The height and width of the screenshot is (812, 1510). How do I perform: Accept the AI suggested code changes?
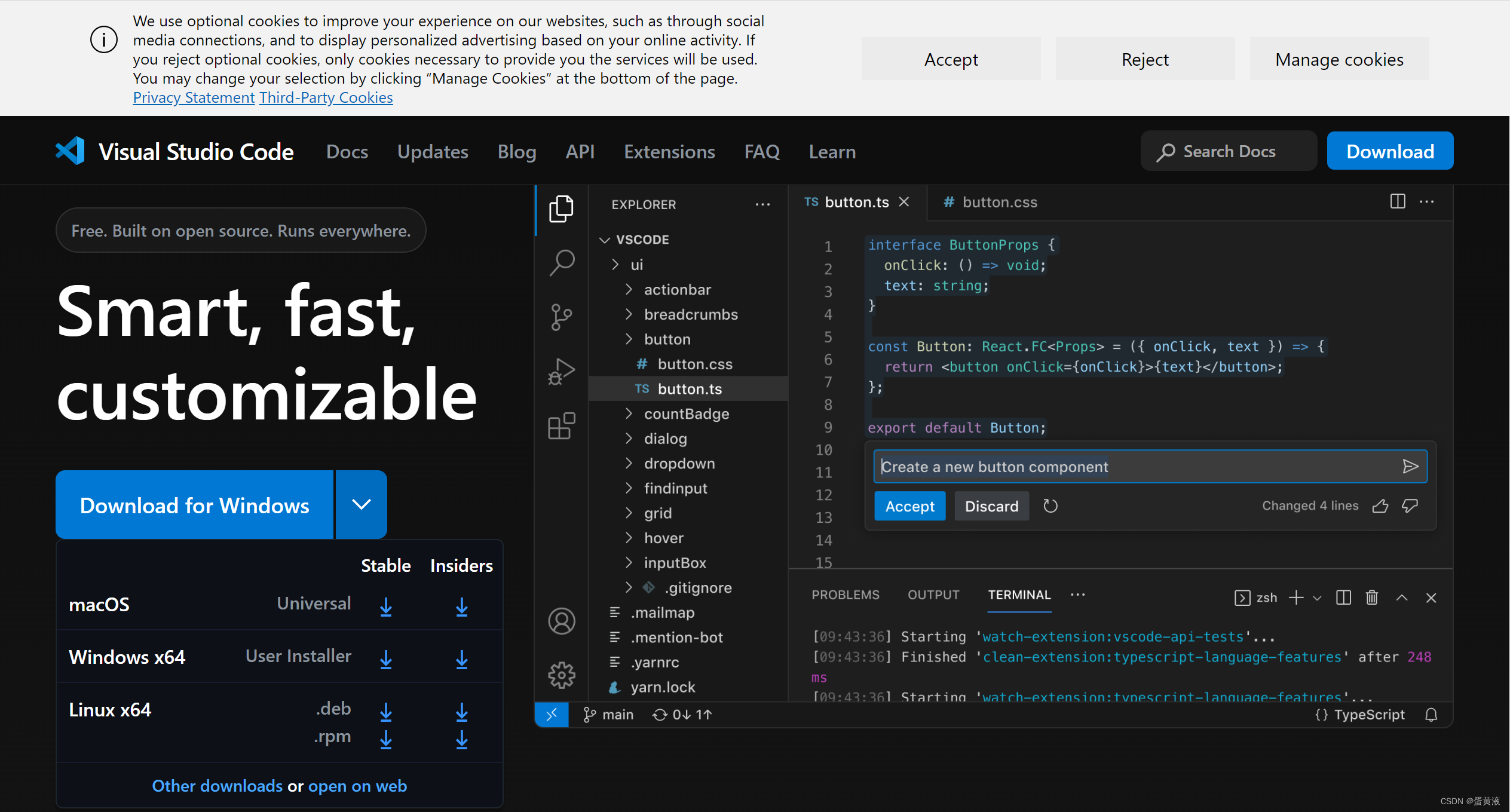click(x=909, y=506)
